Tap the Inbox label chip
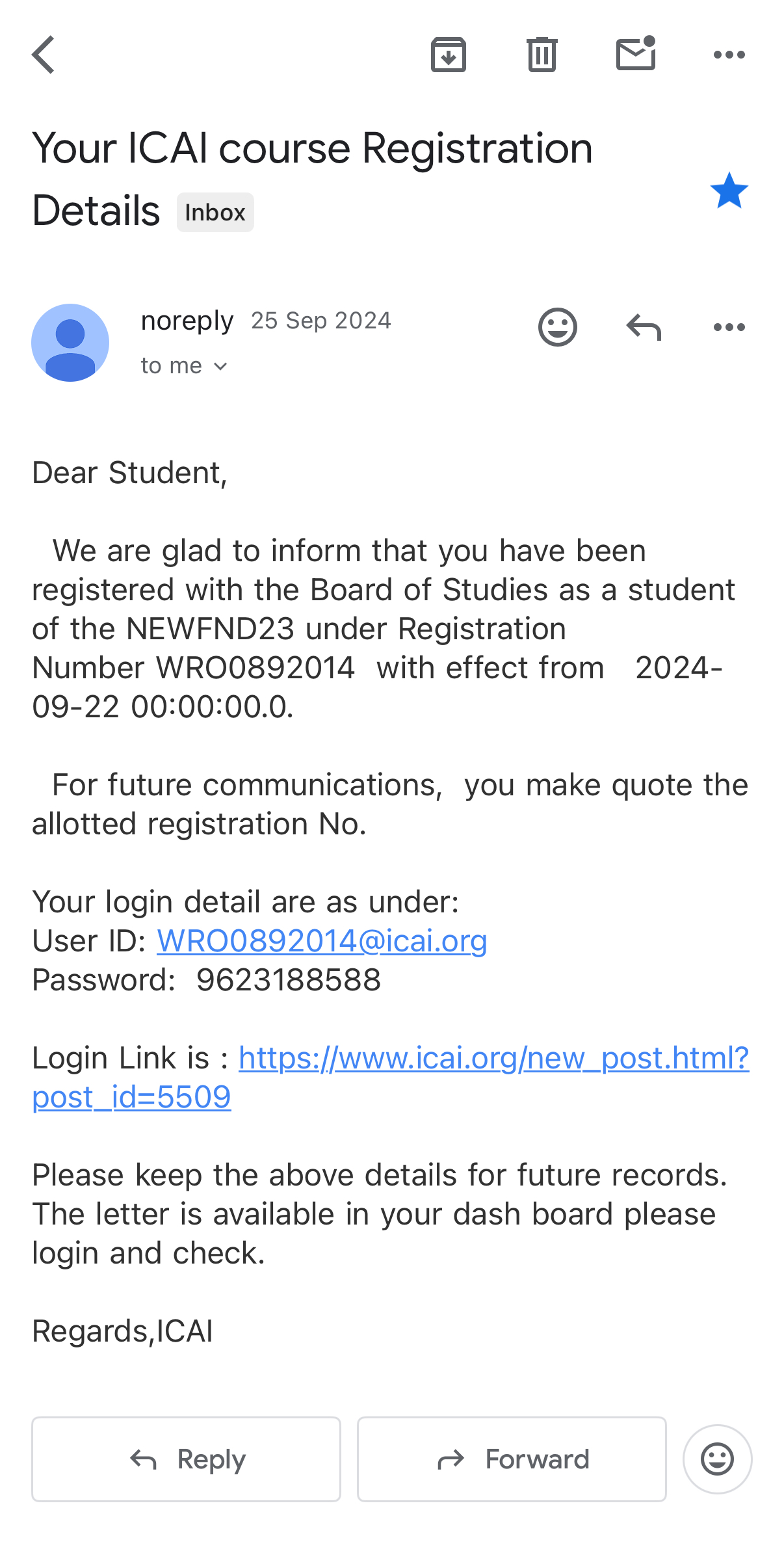784x1551 pixels. click(x=215, y=213)
